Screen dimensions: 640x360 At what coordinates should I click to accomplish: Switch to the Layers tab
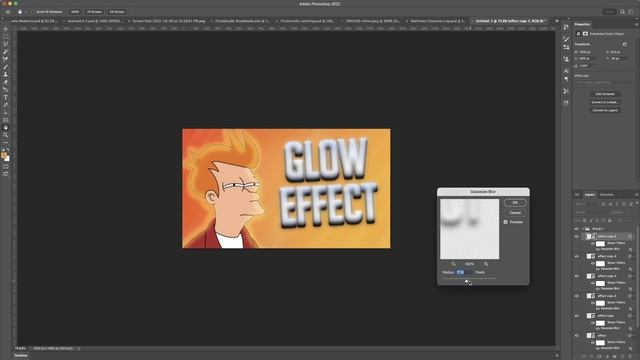pyautogui.click(x=590, y=195)
